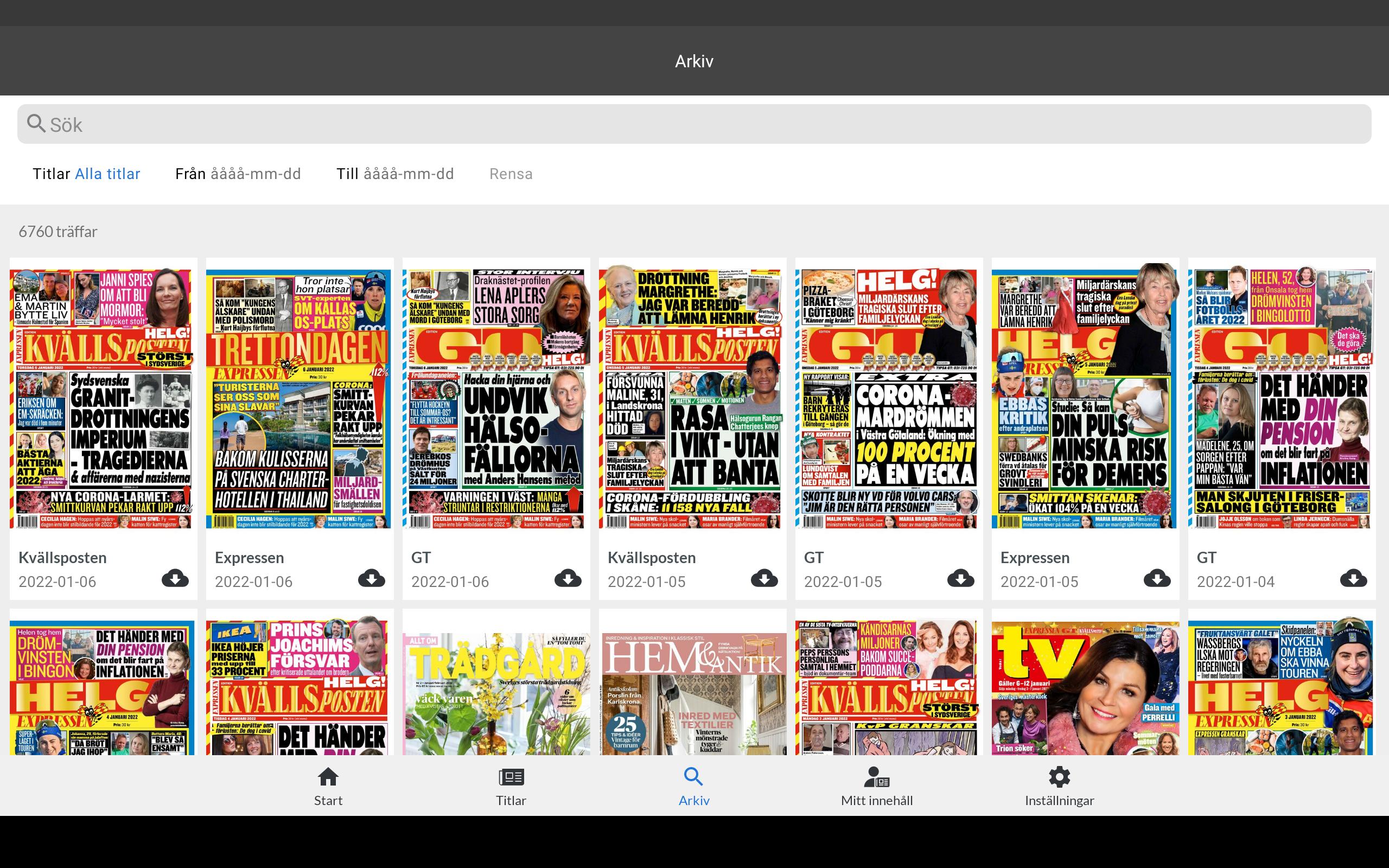
Task: Open Expressen Trettondagen 2022-01-06 cover
Action: pyautogui.click(x=298, y=398)
